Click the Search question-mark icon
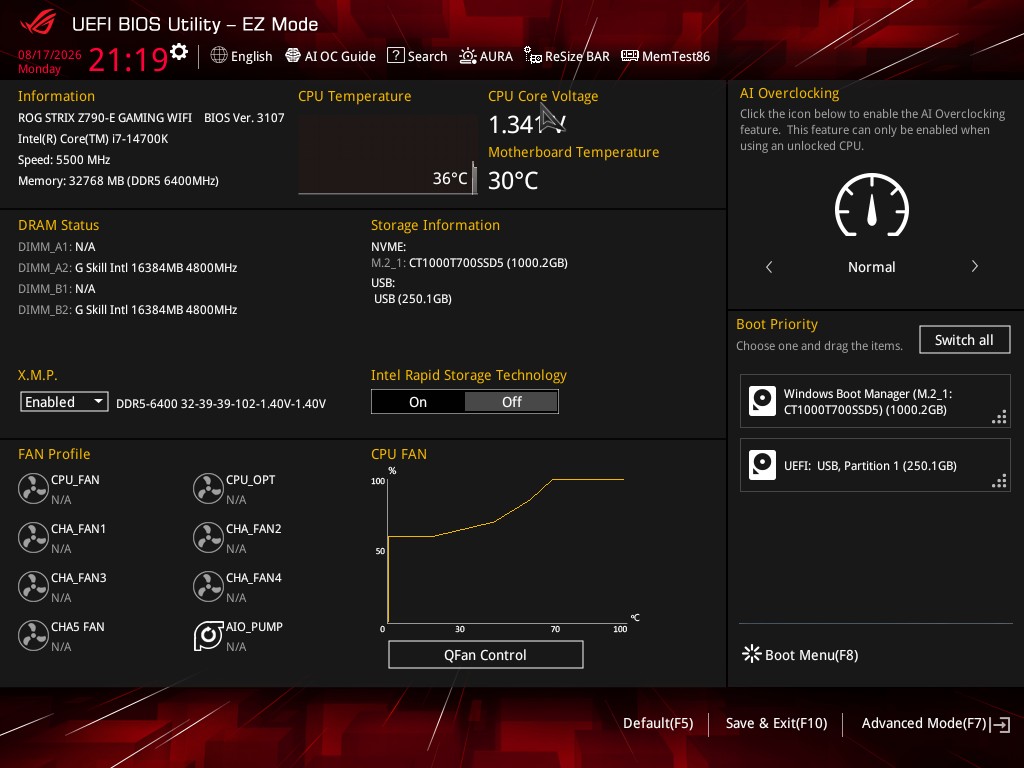 pyautogui.click(x=396, y=56)
